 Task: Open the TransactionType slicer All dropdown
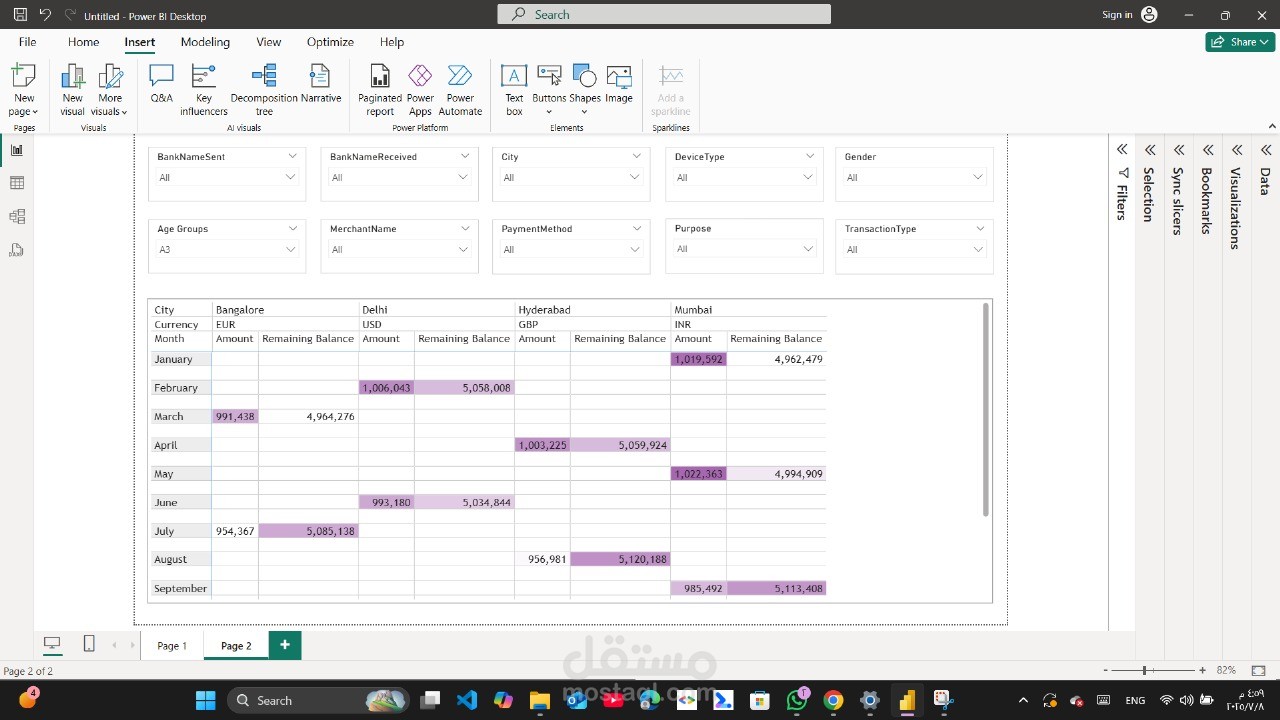coord(915,249)
